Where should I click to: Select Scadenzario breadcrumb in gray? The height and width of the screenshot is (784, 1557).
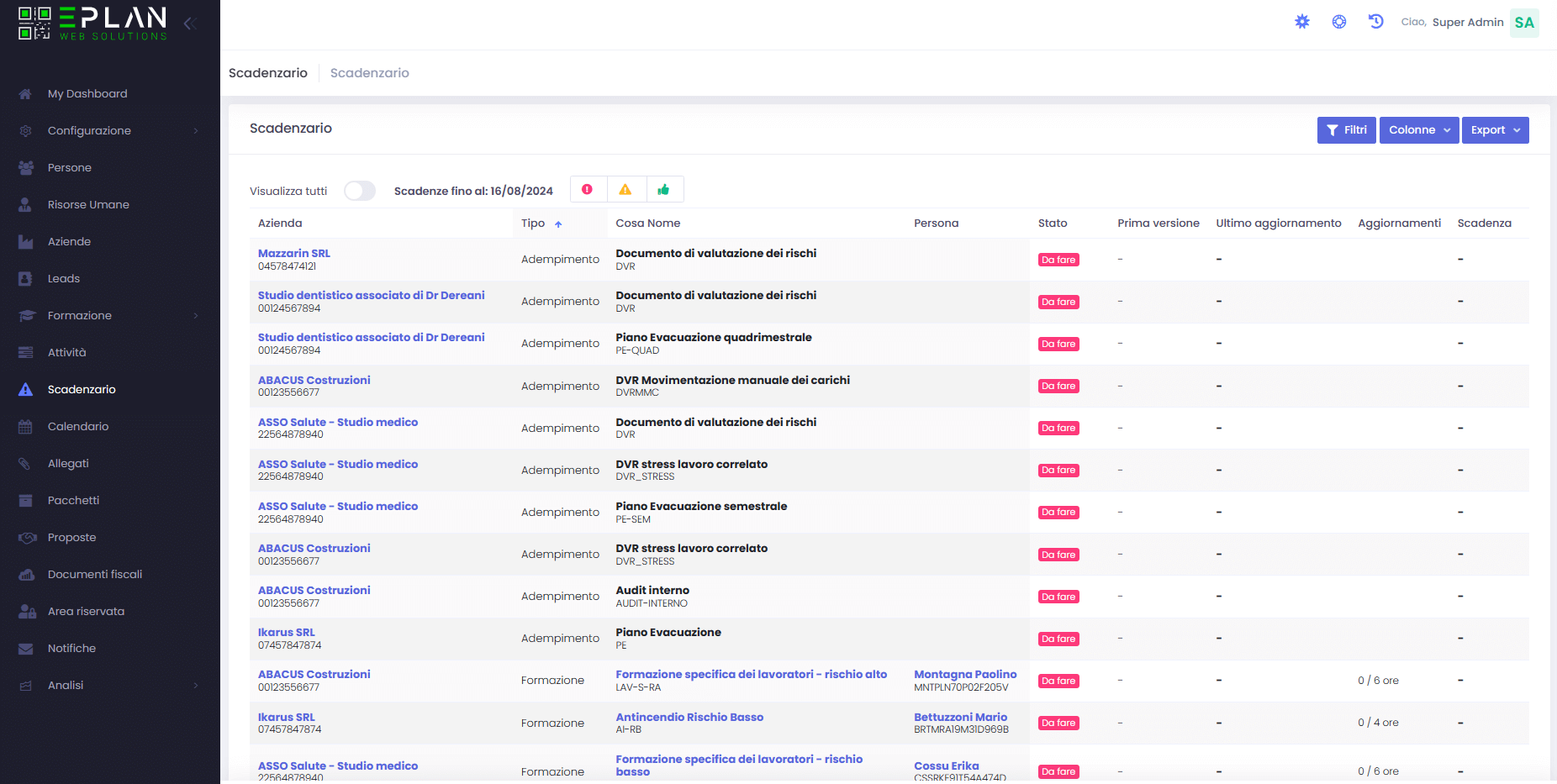(370, 73)
